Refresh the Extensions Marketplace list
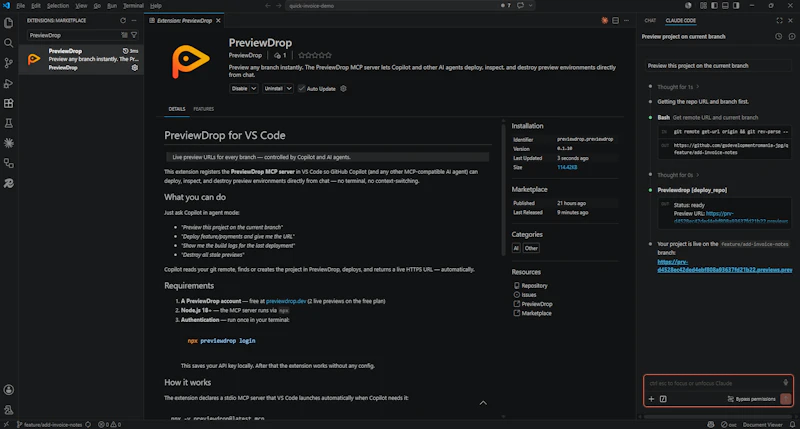The image size is (800, 429). pos(123,20)
